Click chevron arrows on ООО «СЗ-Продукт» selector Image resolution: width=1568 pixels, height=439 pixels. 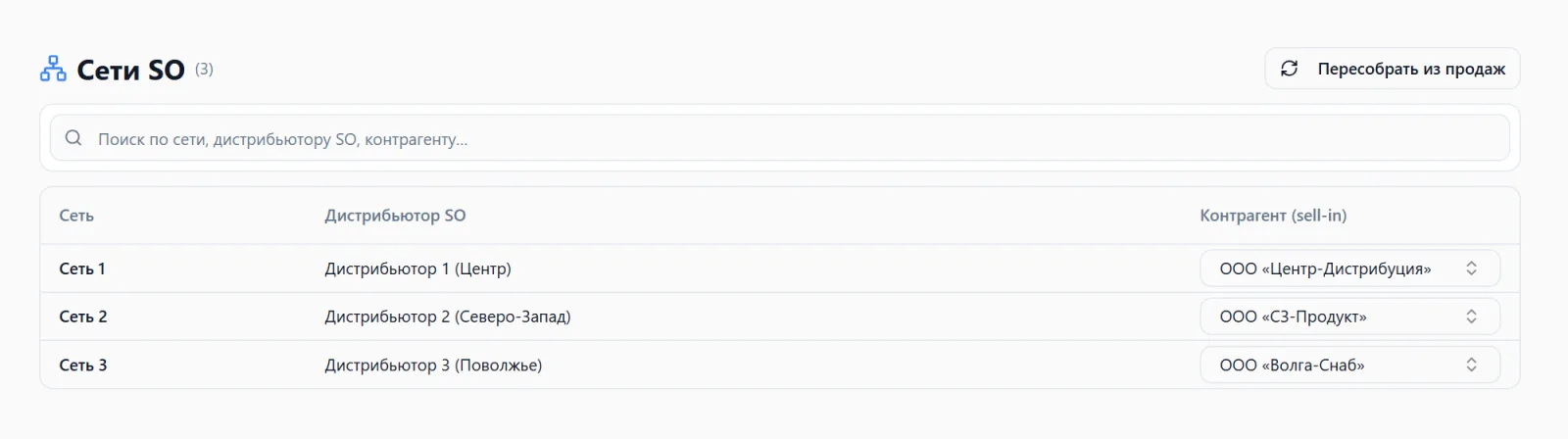(x=1471, y=317)
